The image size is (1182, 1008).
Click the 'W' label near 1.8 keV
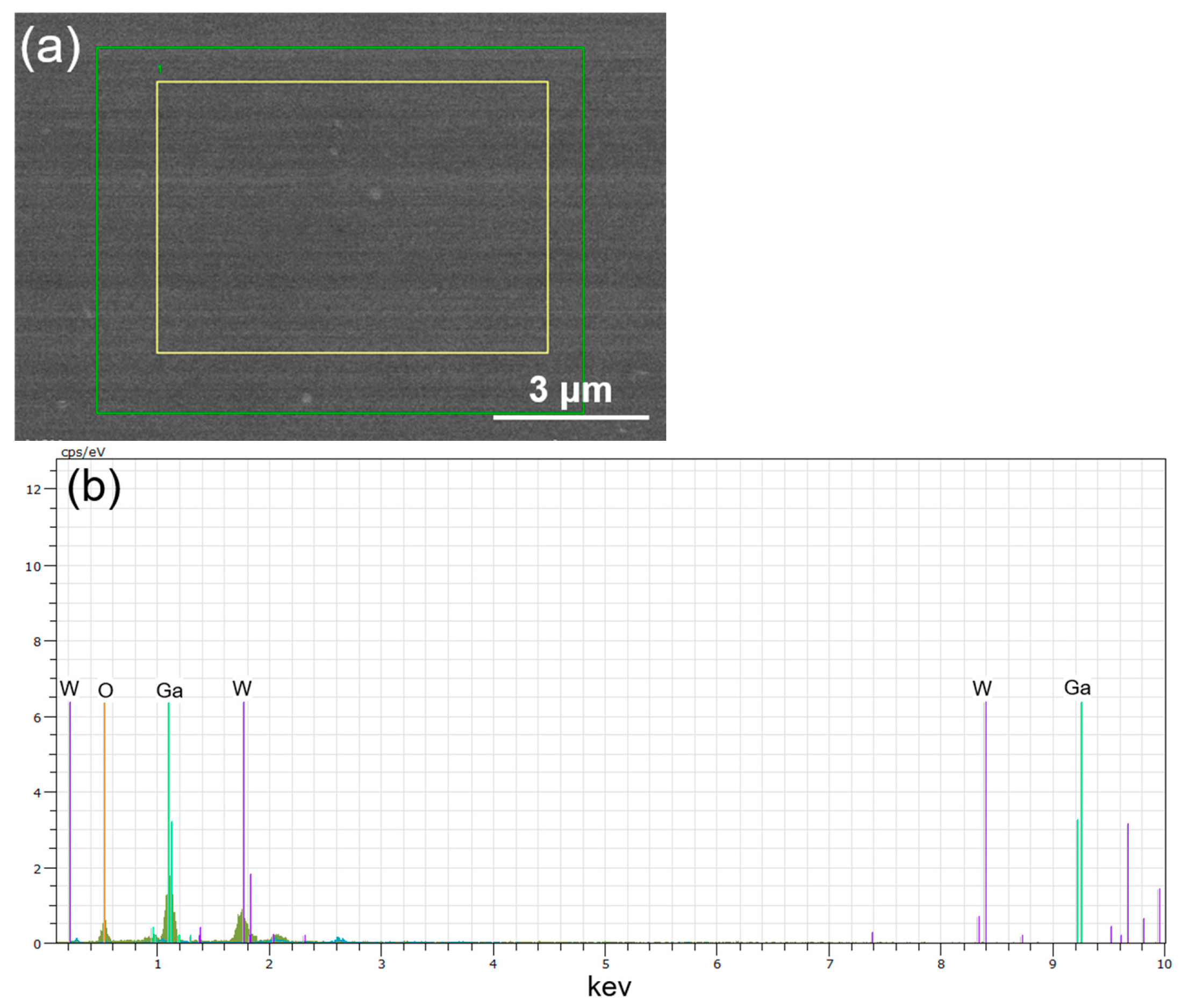pyautogui.click(x=242, y=689)
